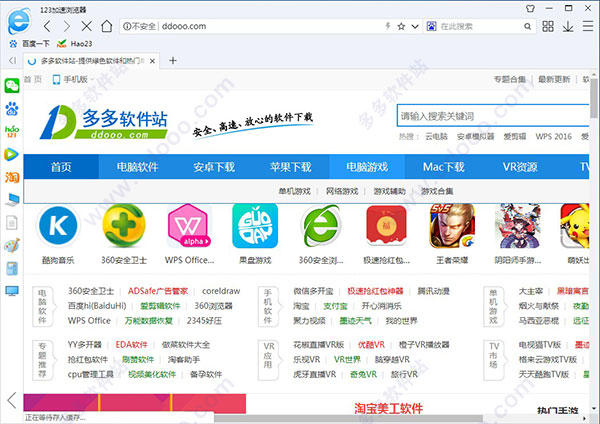Go back with the browser back arrow
The width and height of the screenshot is (600, 424).
tap(47, 26)
